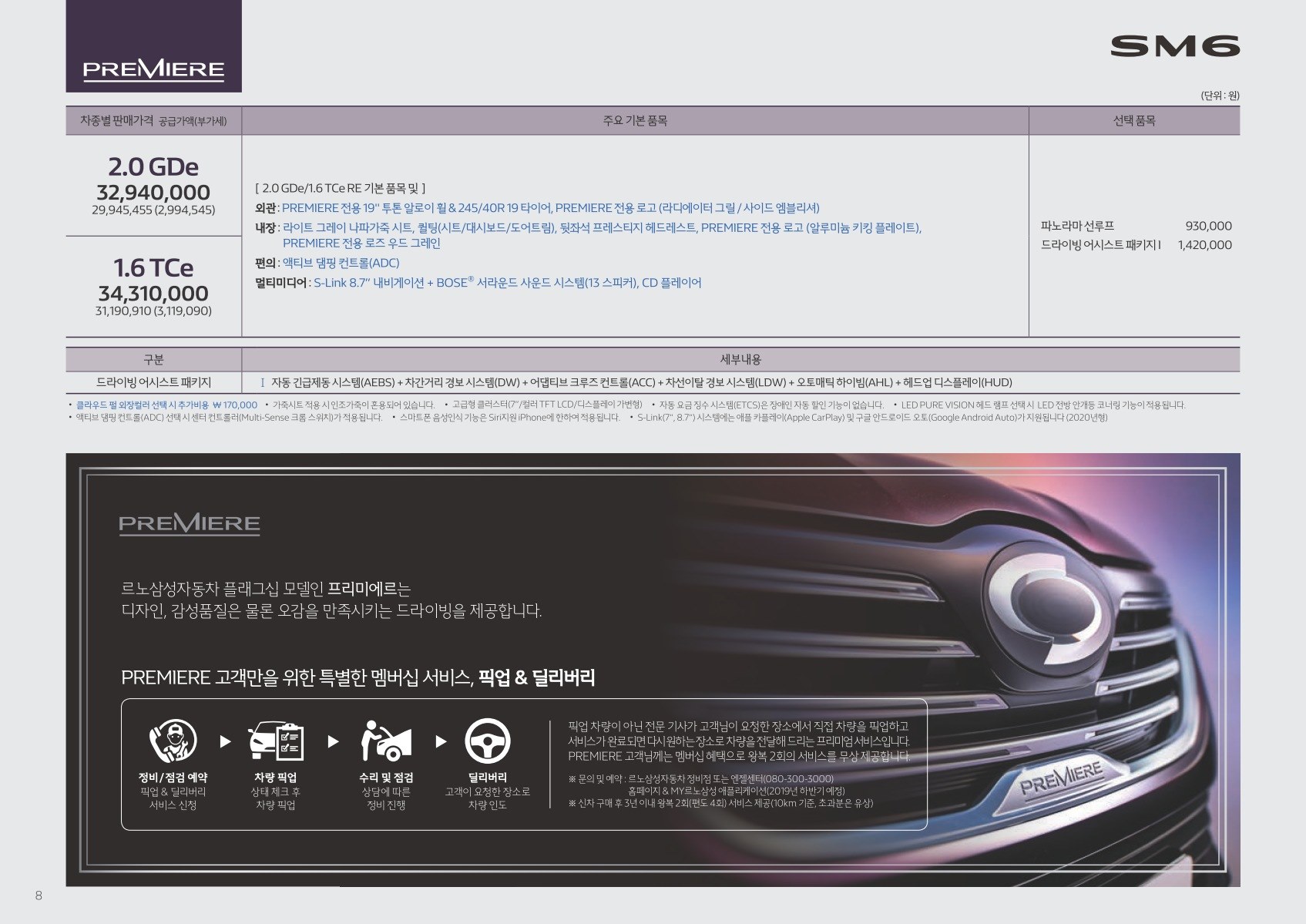1306x924 pixels.
Task: Click the 액티브 댐핑 컨트롤(ADC) feature text
Action: pyautogui.click(x=341, y=263)
